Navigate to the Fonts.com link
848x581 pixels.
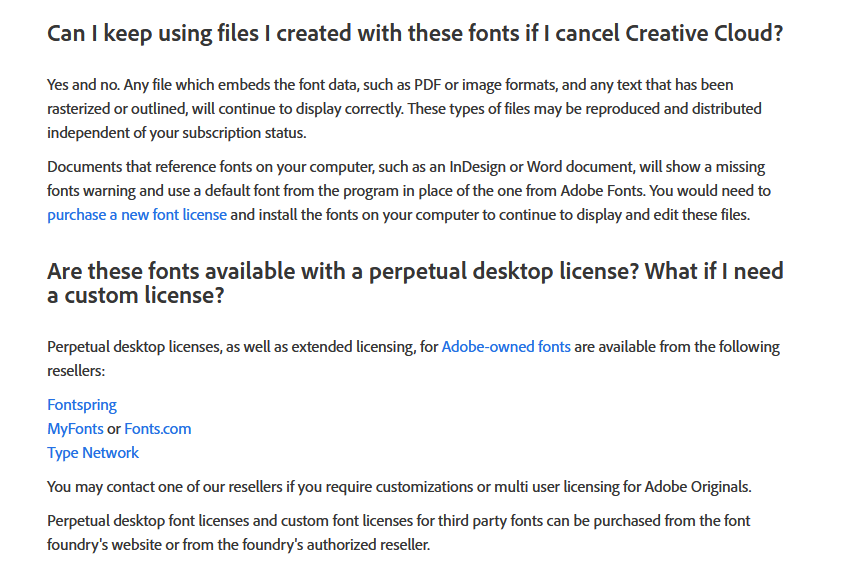pyautogui.click(x=157, y=428)
